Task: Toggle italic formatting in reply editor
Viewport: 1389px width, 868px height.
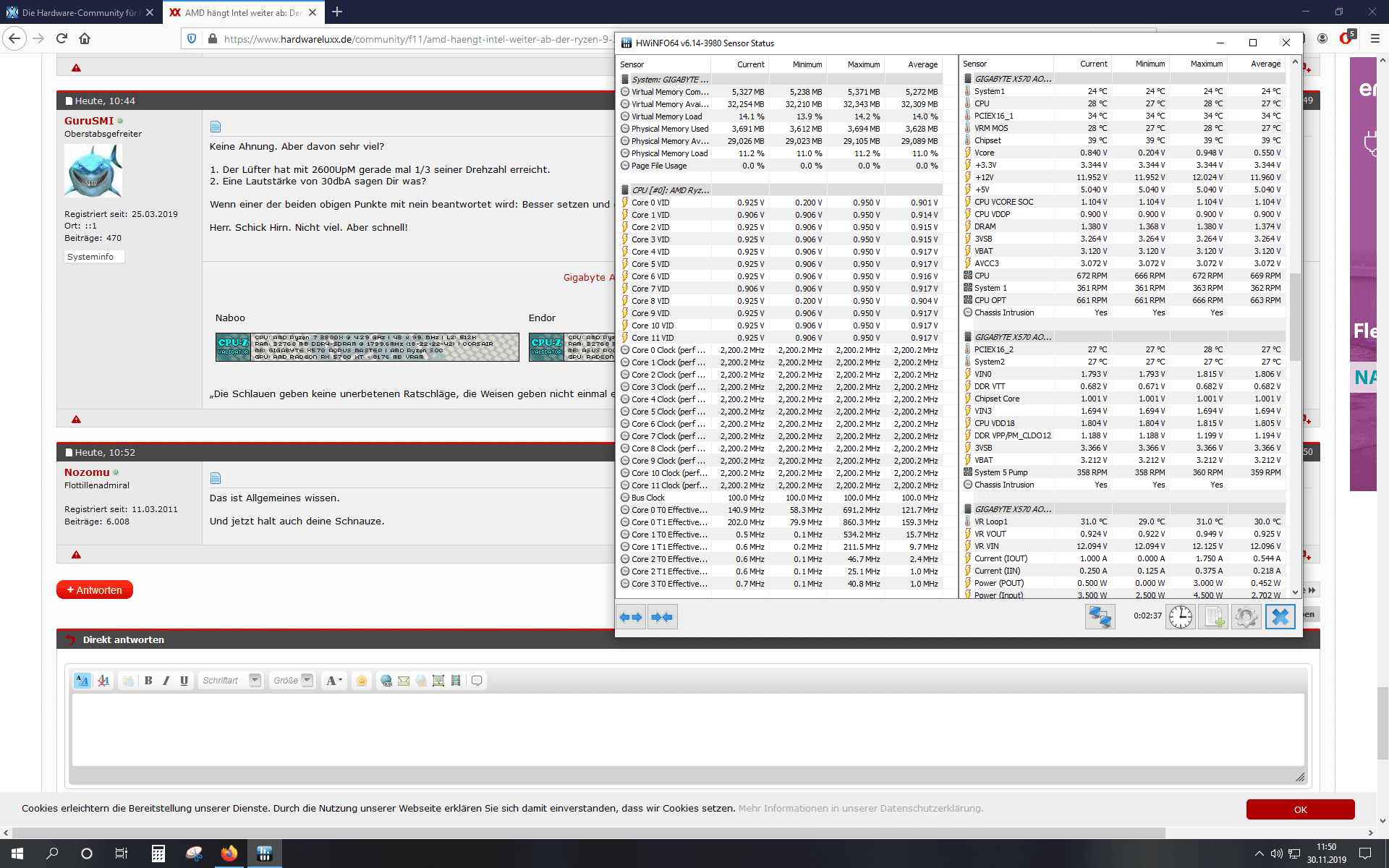Action: [x=166, y=681]
